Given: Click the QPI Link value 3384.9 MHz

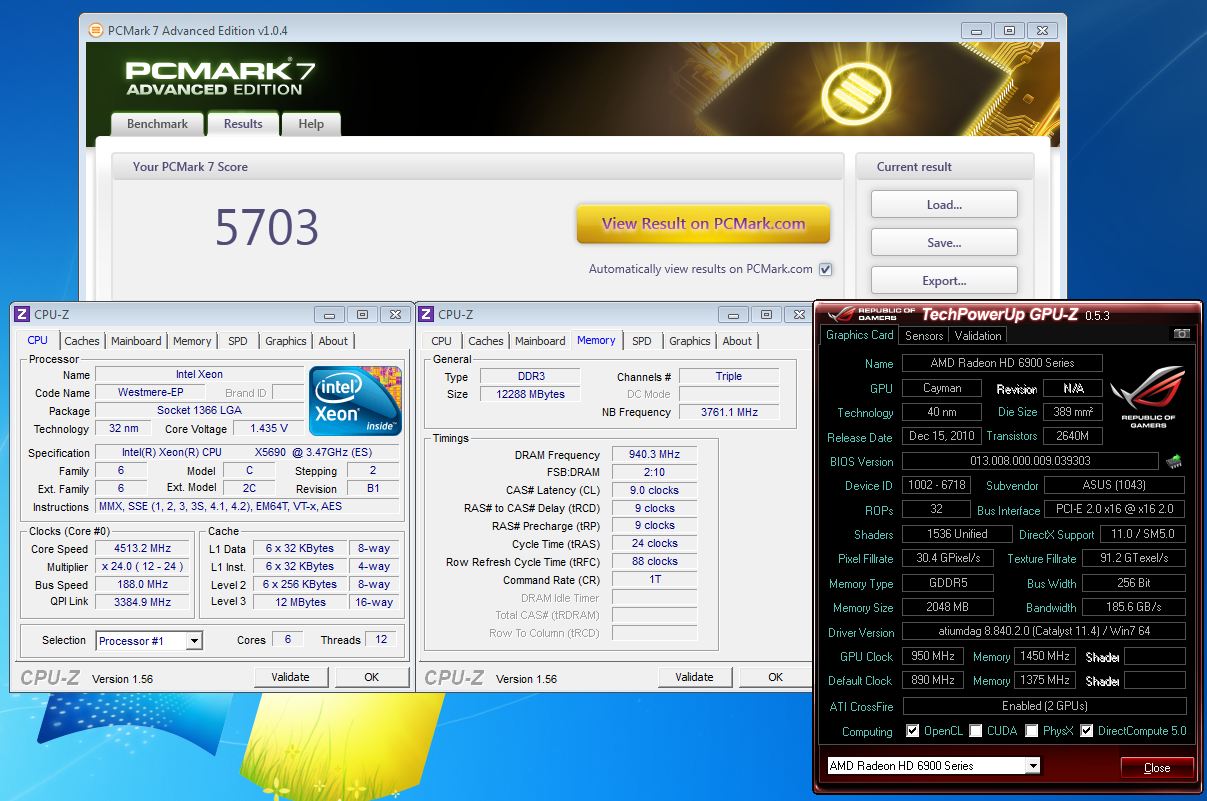Looking at the screenshot, I should [x=143, y=602].
